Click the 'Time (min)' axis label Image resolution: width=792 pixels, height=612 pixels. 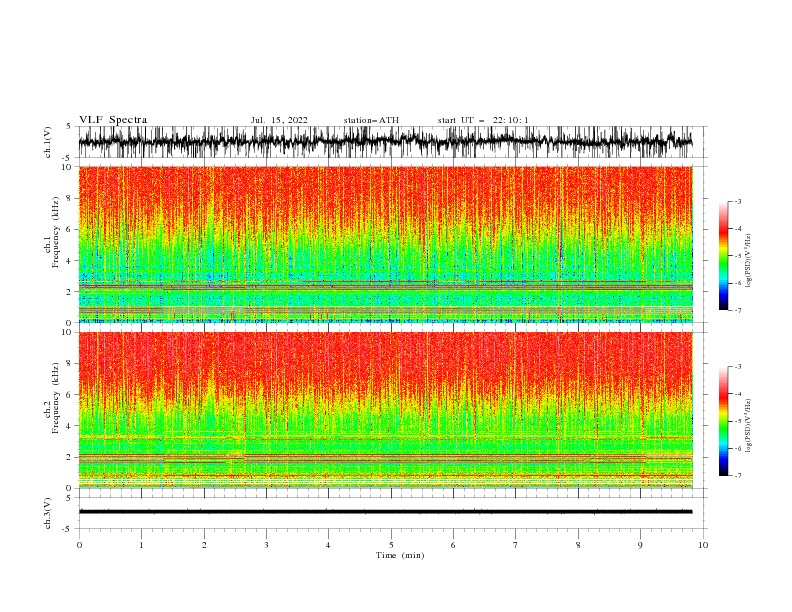pyautogui.click(x=400, y=555)
